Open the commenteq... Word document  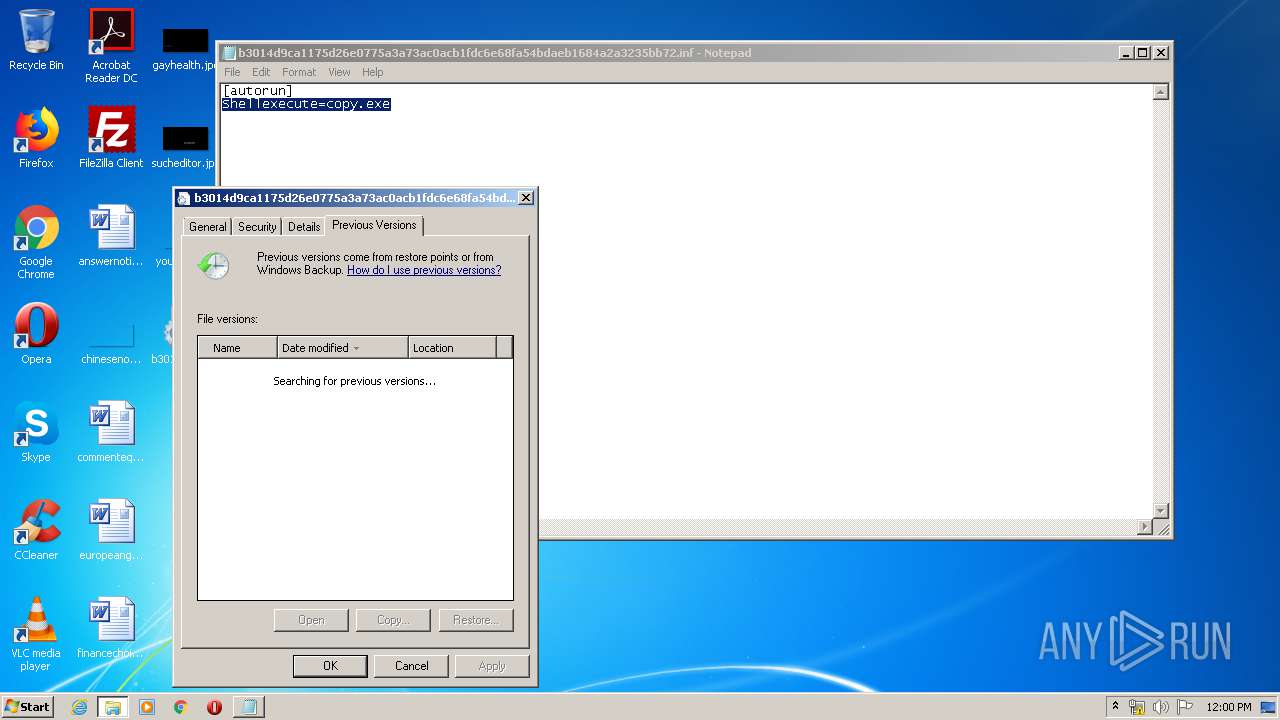pos(111,432)
